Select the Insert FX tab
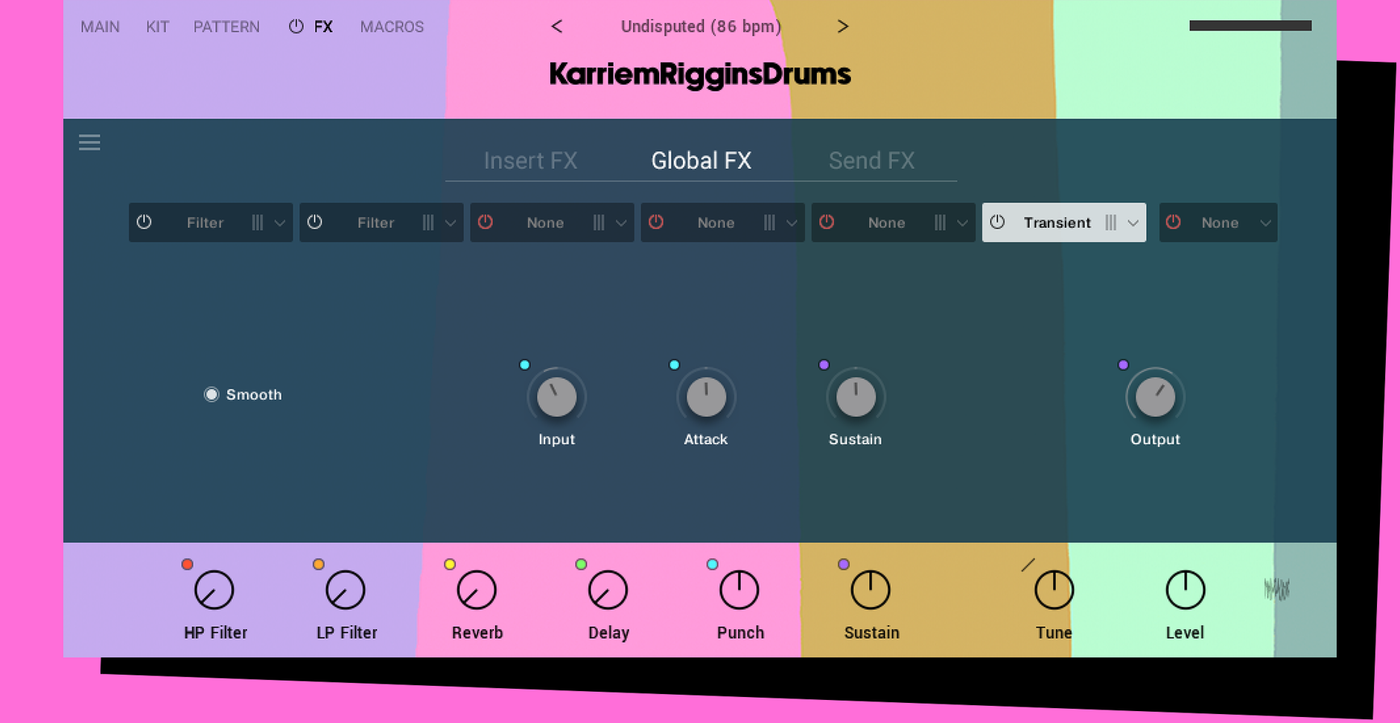 click(x=530, y=161)
